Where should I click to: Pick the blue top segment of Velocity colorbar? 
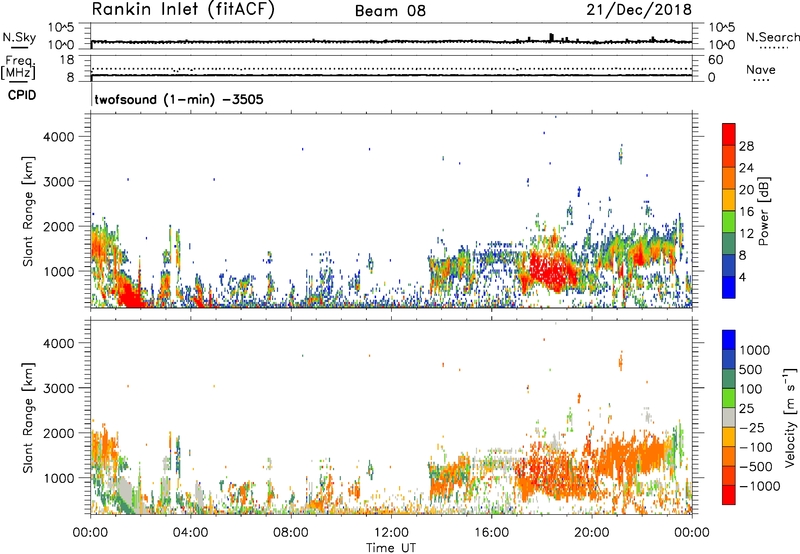tap(729, 340)
